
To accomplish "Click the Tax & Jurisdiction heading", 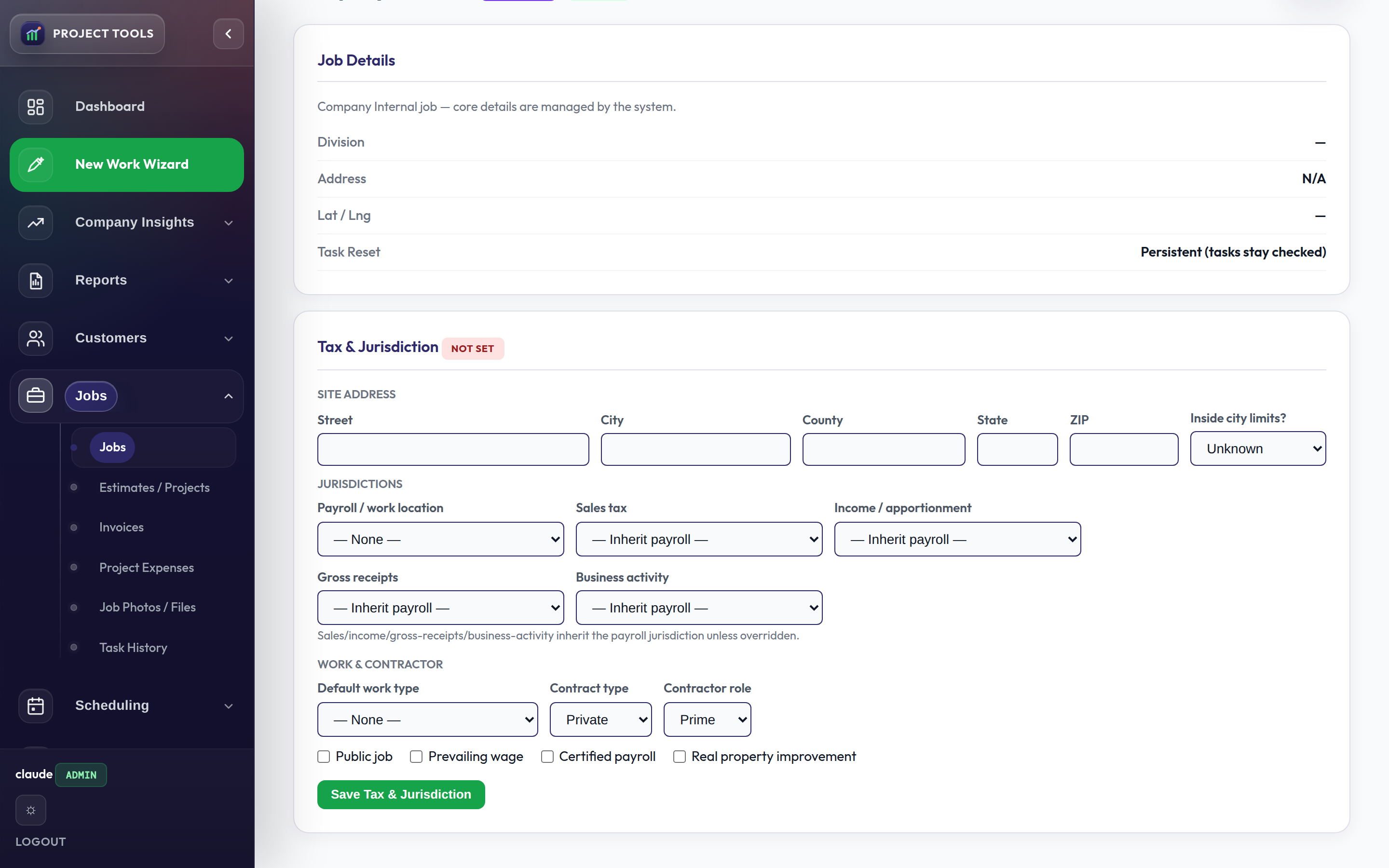I will coord(378,347).
